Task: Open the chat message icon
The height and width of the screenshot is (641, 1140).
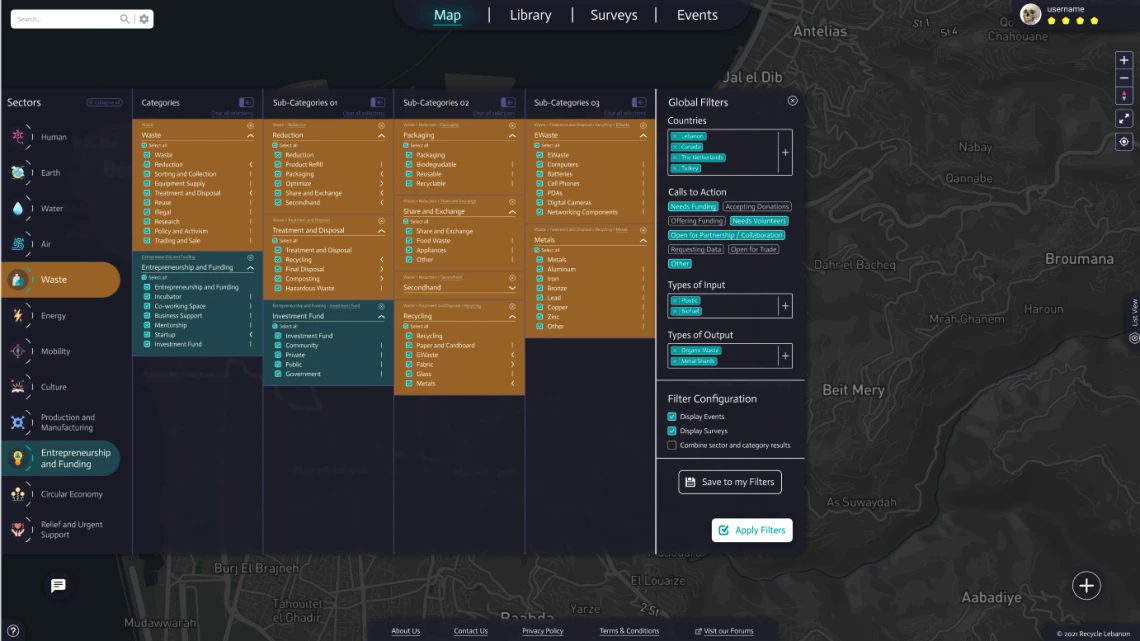Action: pyautogui.click(x=58, y=585)
